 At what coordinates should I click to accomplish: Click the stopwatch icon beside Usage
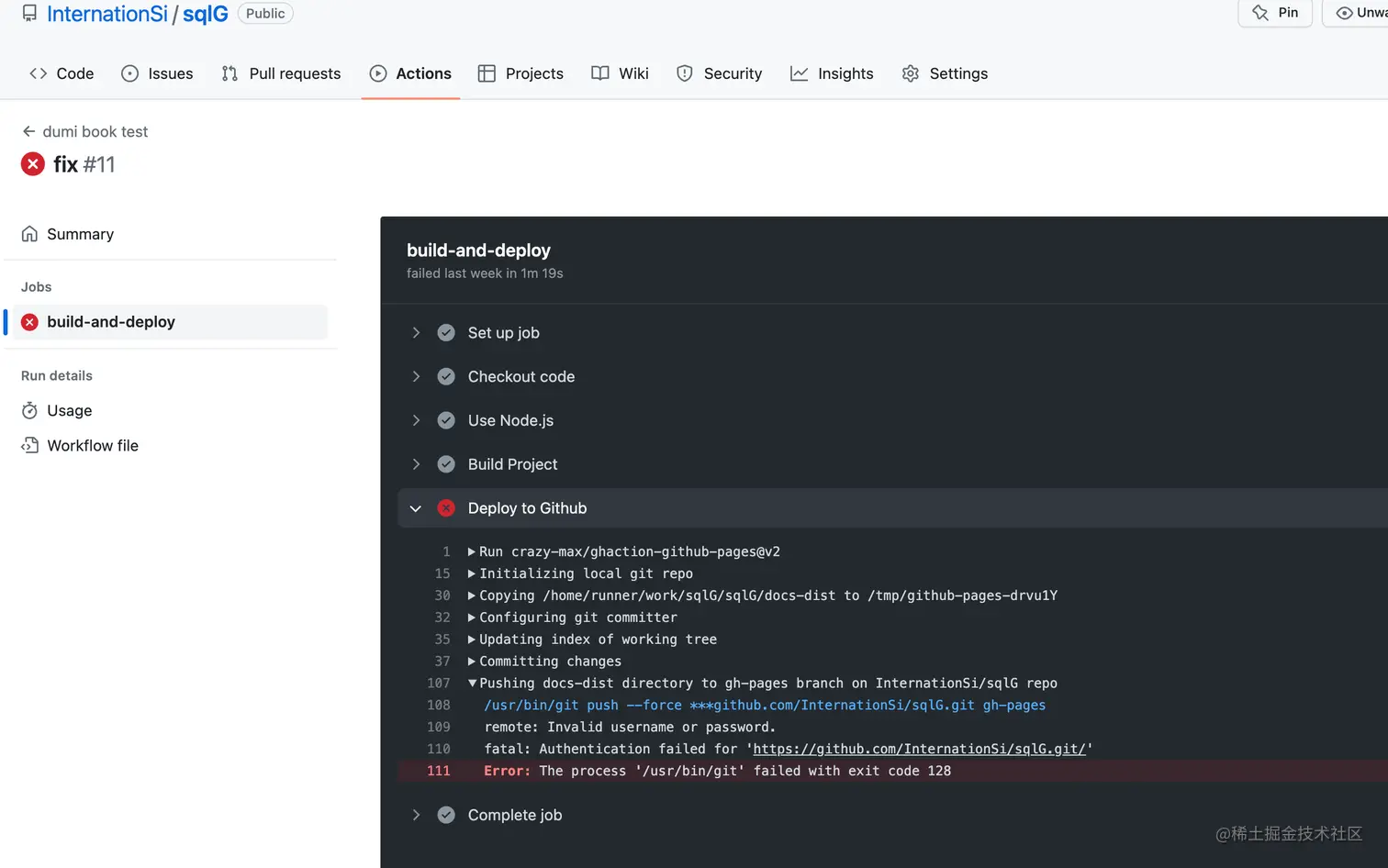pos(29,410)
